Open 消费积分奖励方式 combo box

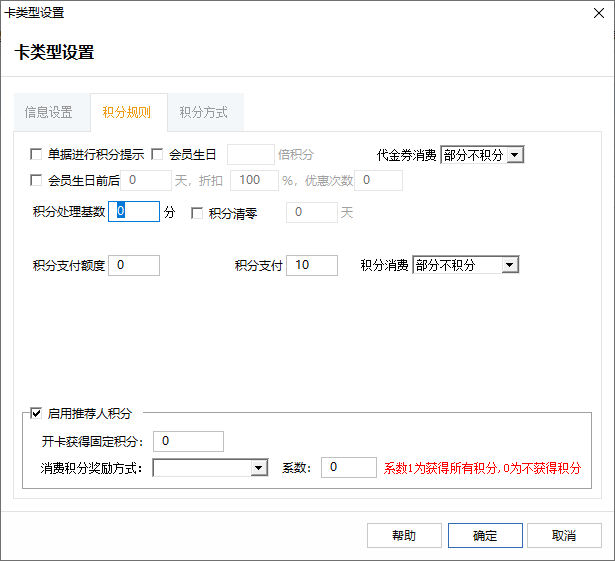click(210, 468)
